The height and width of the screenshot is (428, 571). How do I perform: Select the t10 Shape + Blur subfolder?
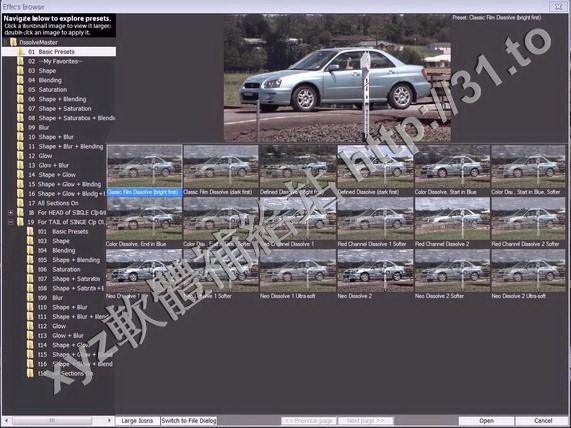[x=62, y=307]
